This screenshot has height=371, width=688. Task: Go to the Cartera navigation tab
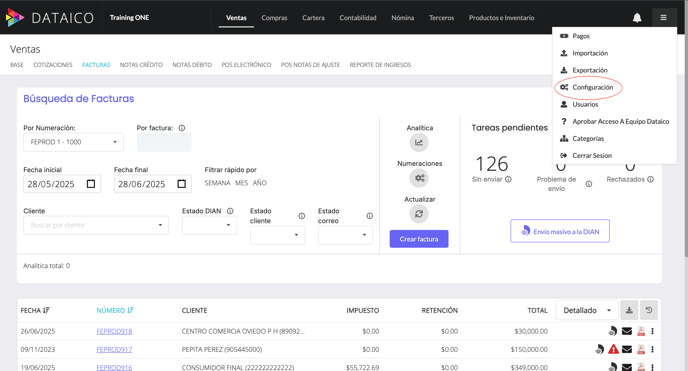[313, 18]
